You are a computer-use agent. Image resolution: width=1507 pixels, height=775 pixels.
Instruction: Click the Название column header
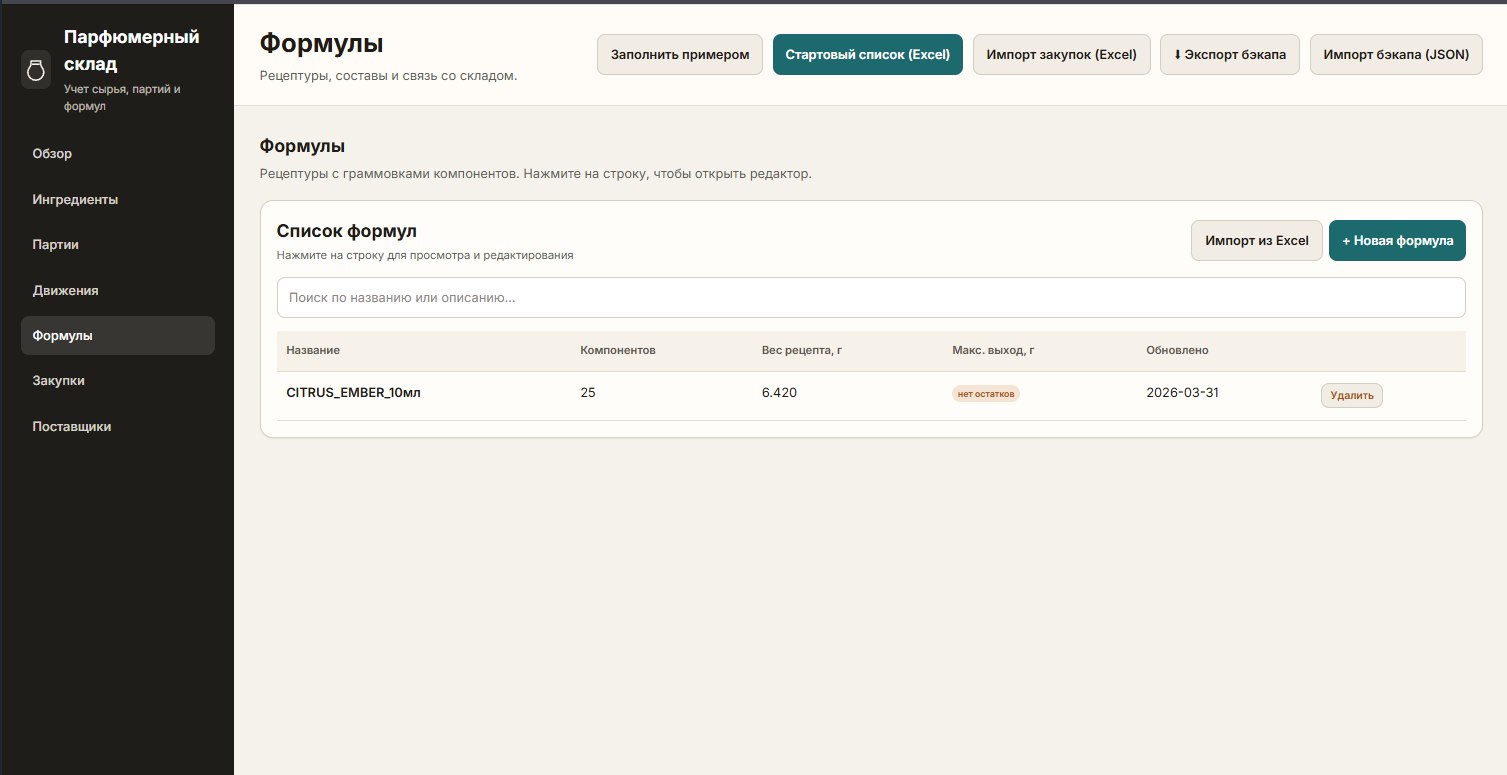point(313,351)
